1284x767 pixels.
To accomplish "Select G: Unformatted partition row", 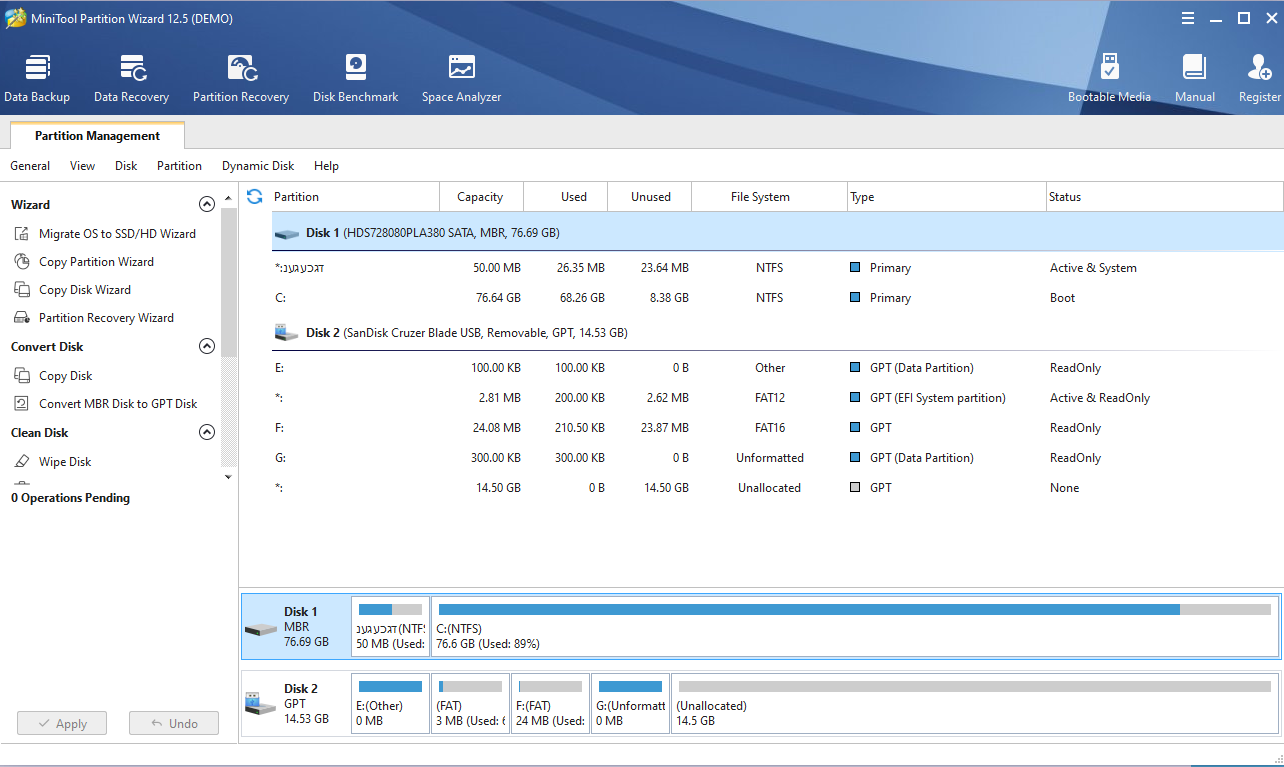I will click(777, 458).
